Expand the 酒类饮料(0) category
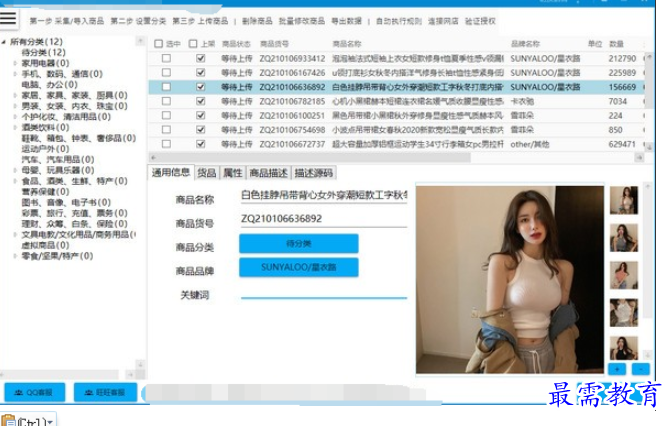The width and height of the screenshot is (670, 426). click(15, 127)
